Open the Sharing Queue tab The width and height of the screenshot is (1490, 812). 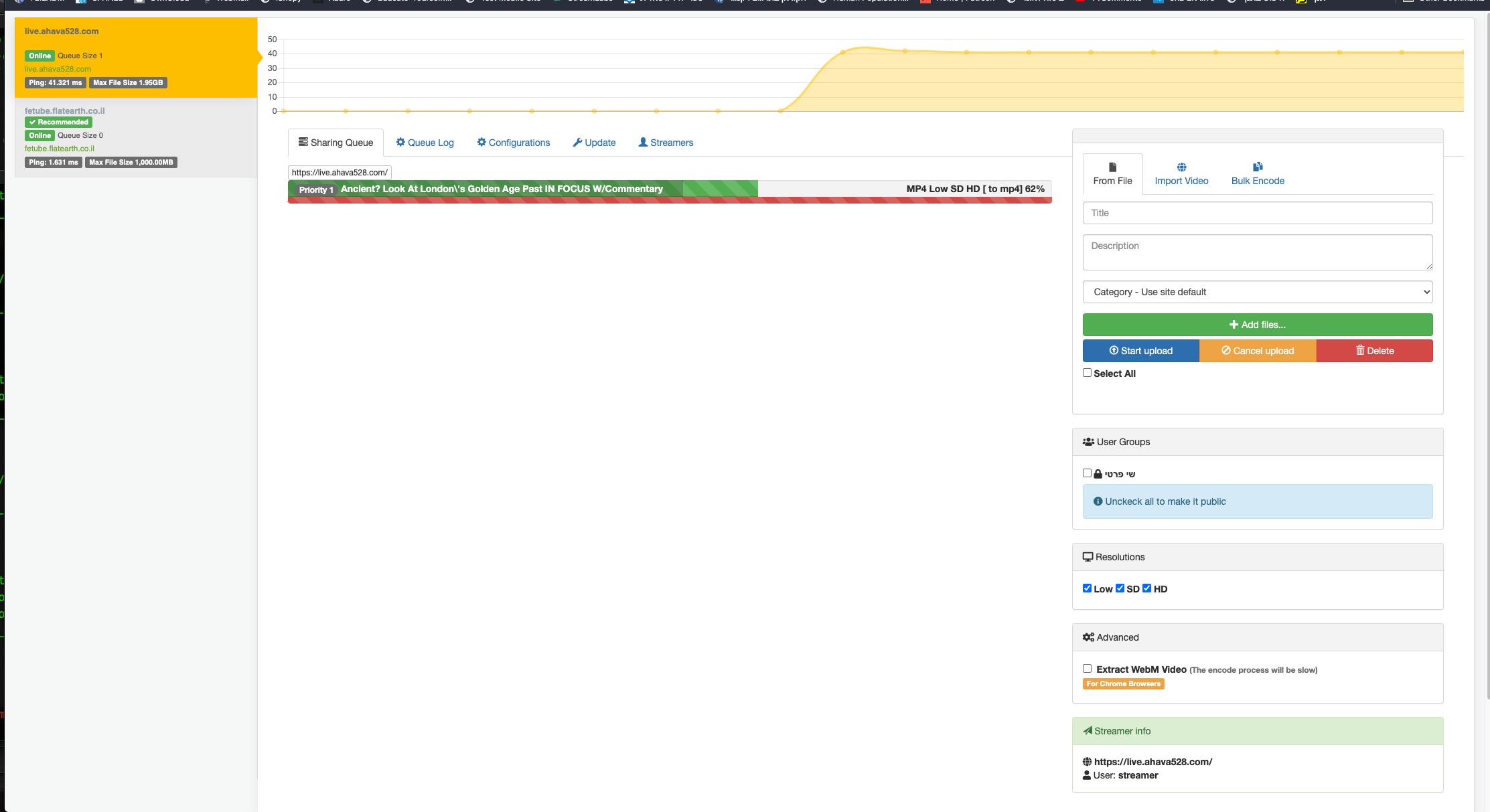click(x=336, y=143)
